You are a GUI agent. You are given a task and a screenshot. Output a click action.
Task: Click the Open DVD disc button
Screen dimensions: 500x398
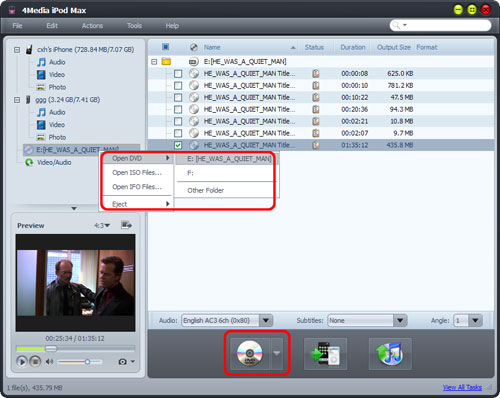coord(250,353)
